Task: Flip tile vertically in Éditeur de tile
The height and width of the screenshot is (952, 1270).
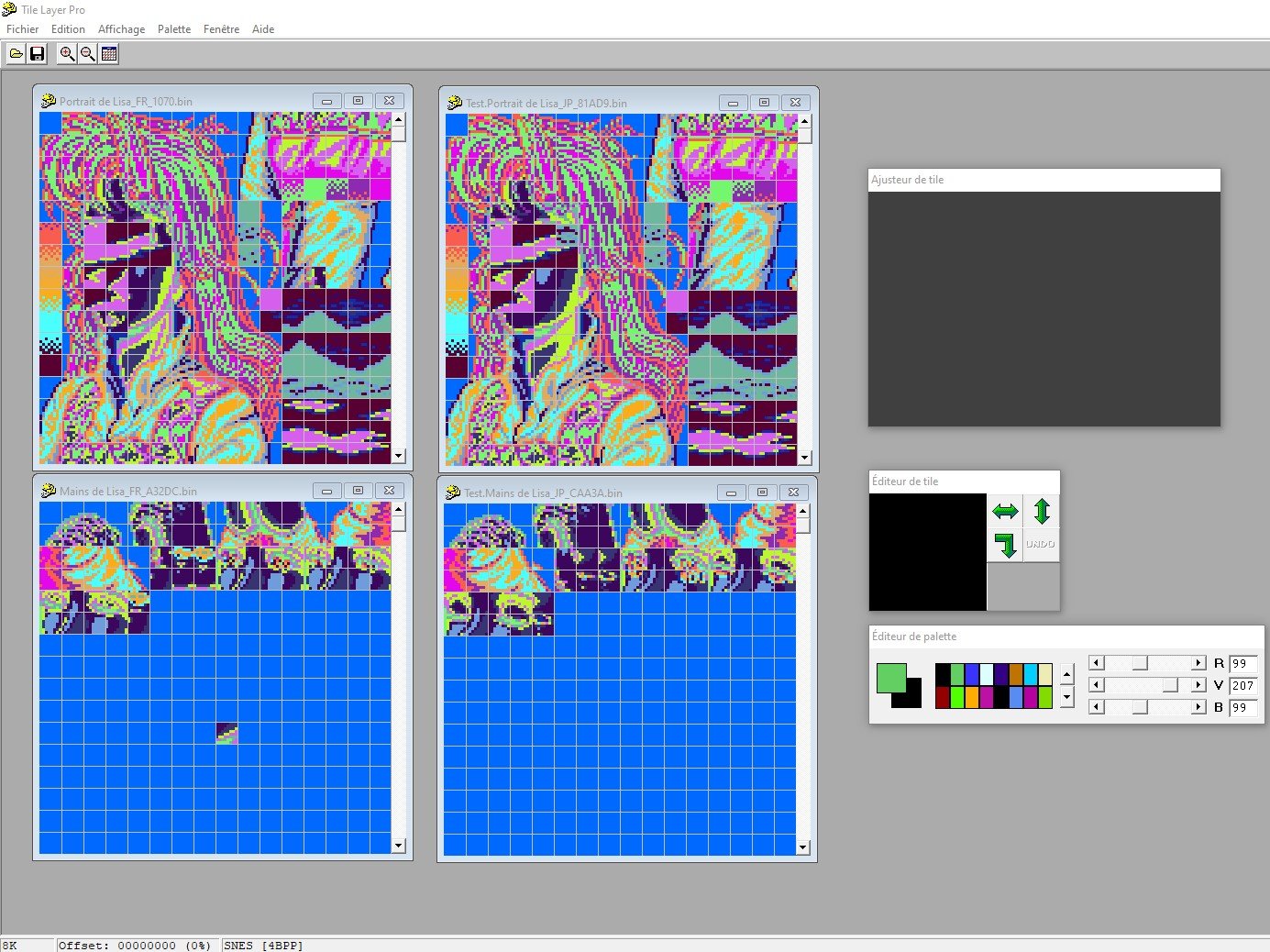Action: (1041, 511)
